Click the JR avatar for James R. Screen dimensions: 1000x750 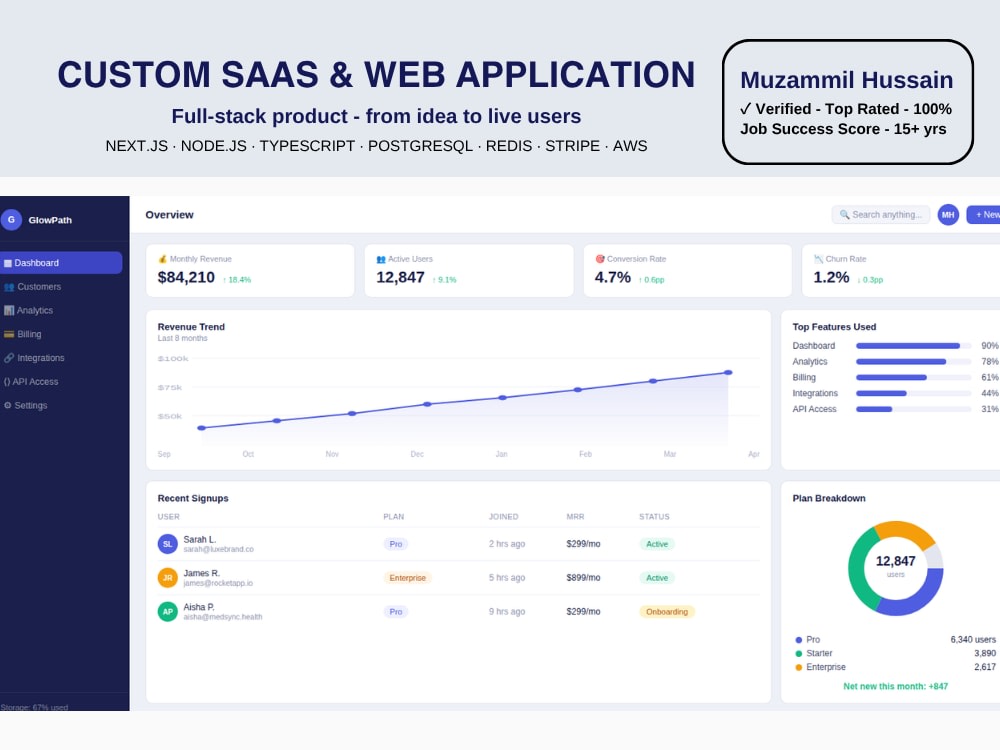[168, 578]
